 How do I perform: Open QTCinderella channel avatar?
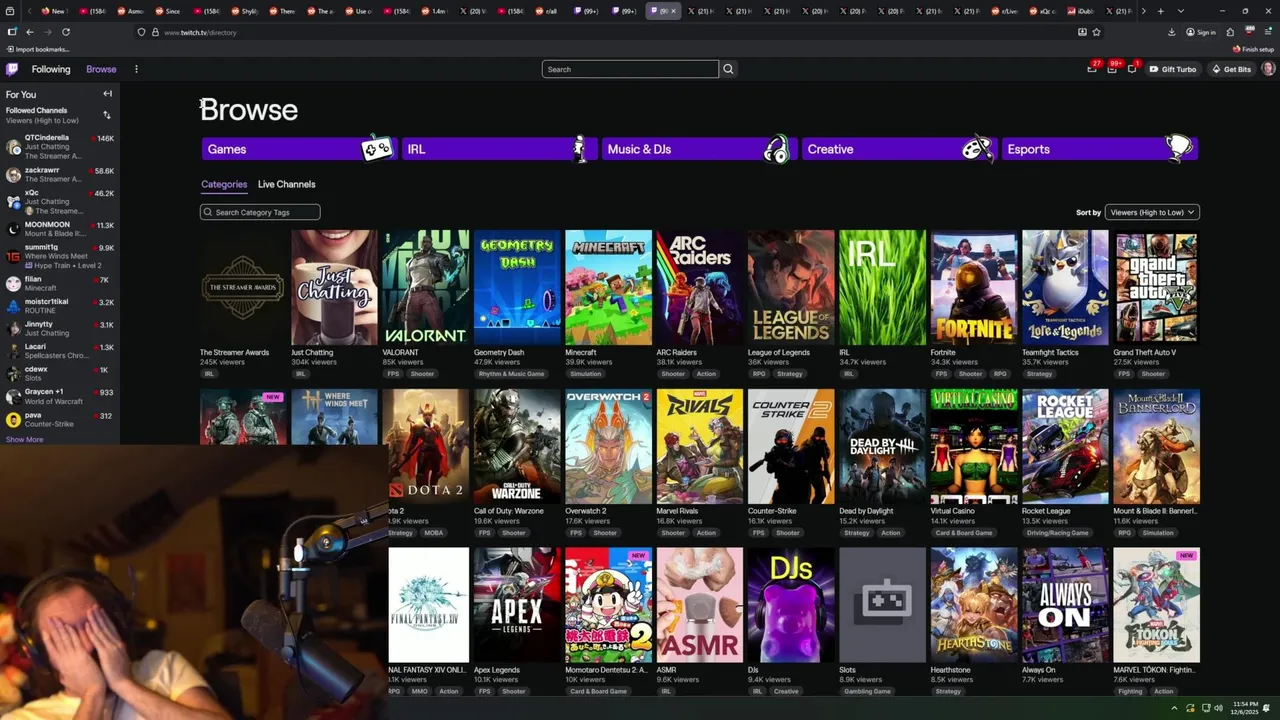tap(13, 147)
